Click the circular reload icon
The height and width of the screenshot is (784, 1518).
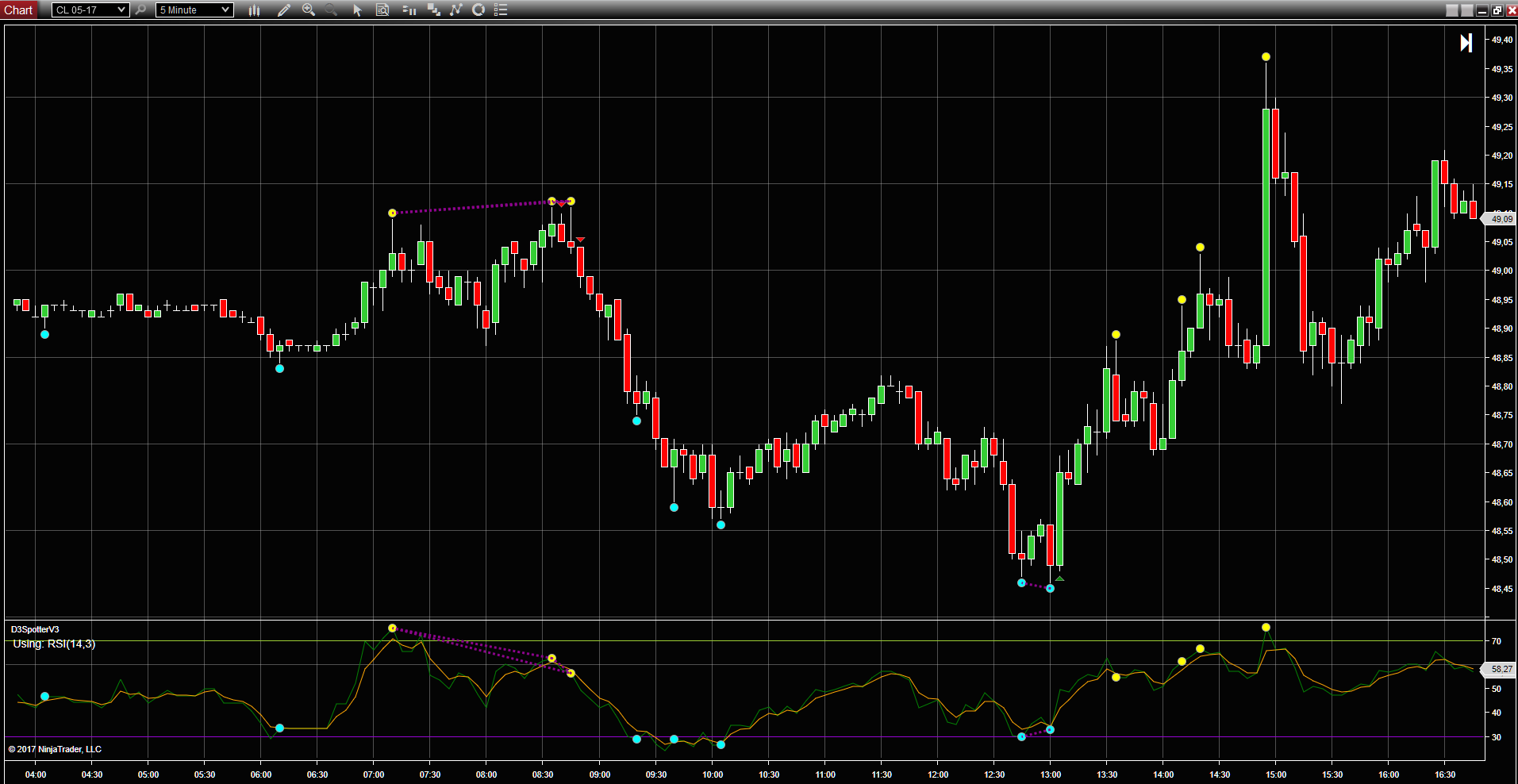[478, 10]
